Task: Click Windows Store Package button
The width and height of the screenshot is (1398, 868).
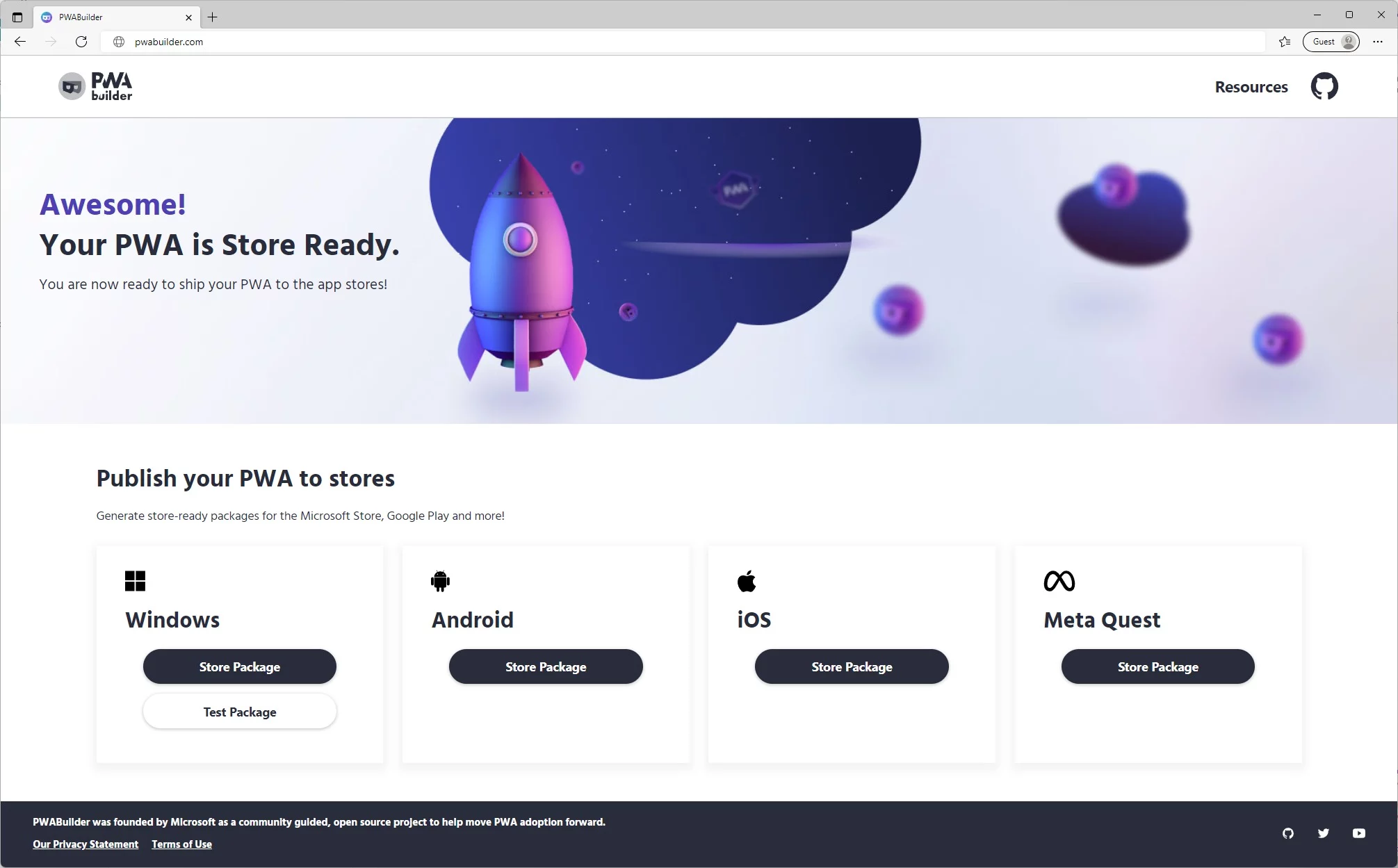Action: 240,666
